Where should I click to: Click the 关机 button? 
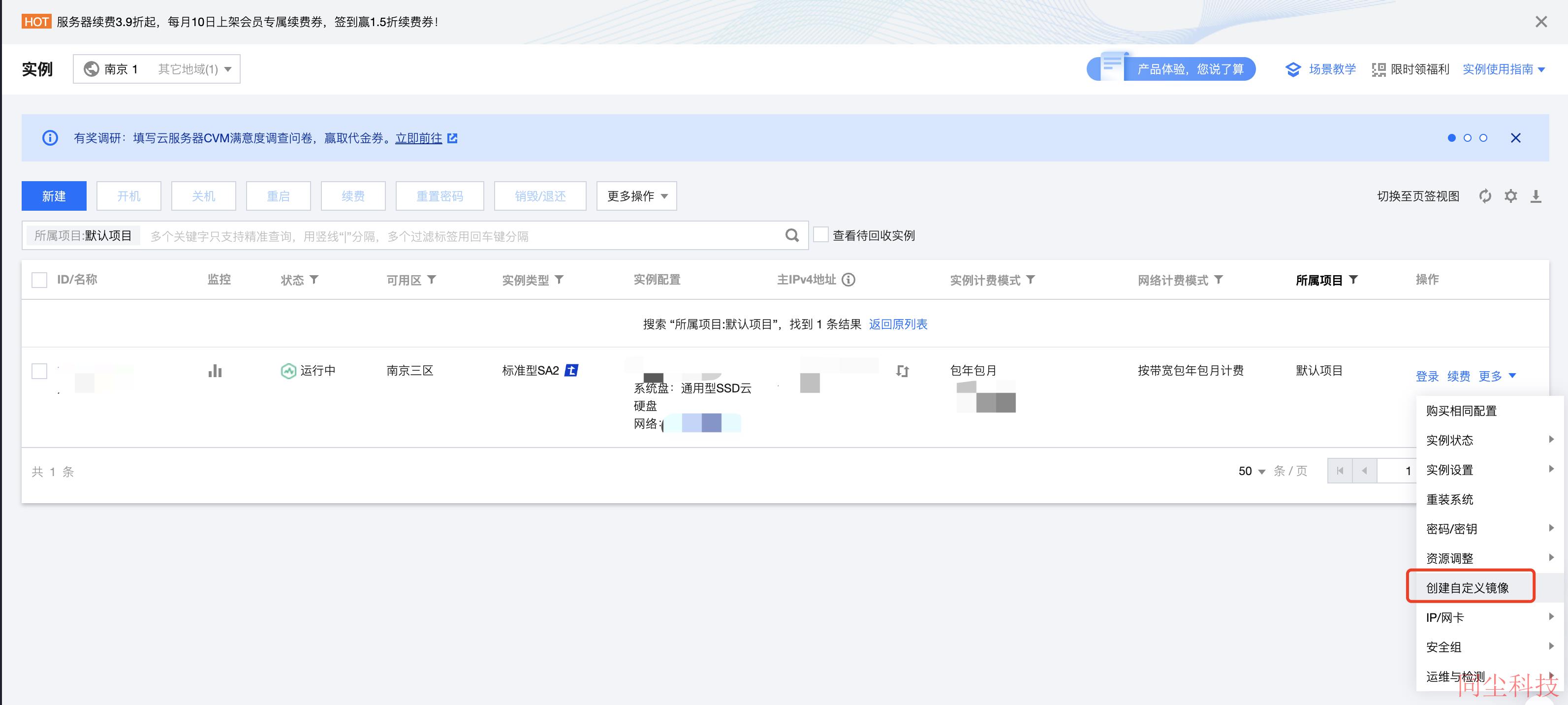pyautogui.click(x=204, y=196)
